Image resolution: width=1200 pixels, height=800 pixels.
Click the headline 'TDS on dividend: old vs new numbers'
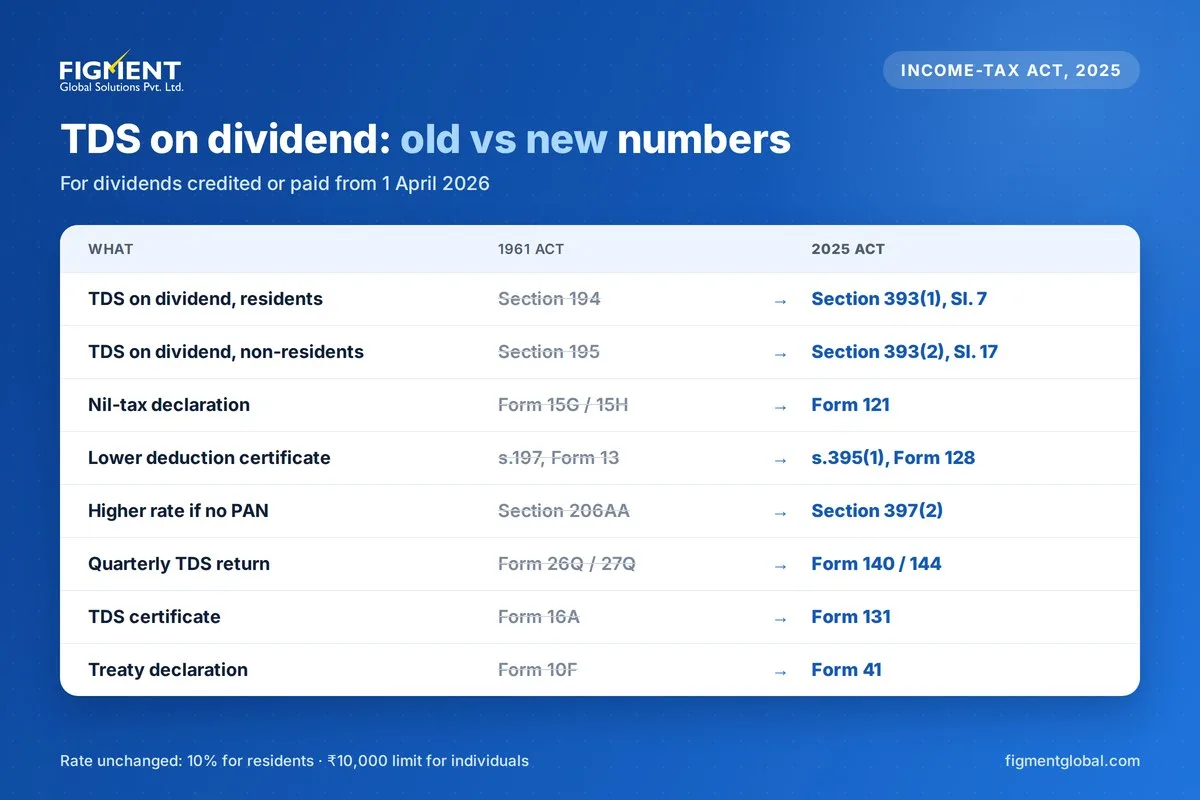pyautogui.click(x=425, y=139)
